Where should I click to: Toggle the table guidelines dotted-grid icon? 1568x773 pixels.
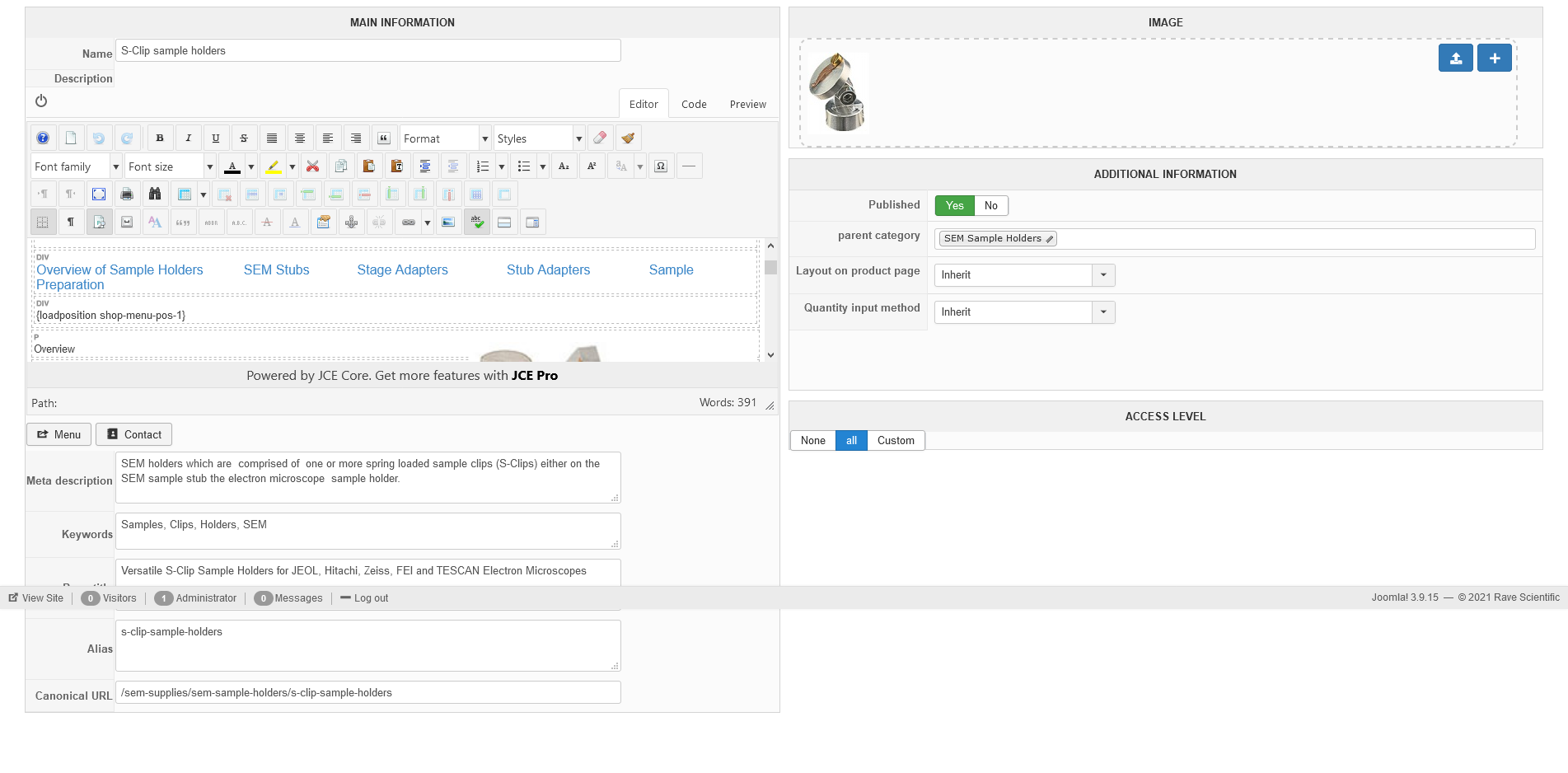43,223
